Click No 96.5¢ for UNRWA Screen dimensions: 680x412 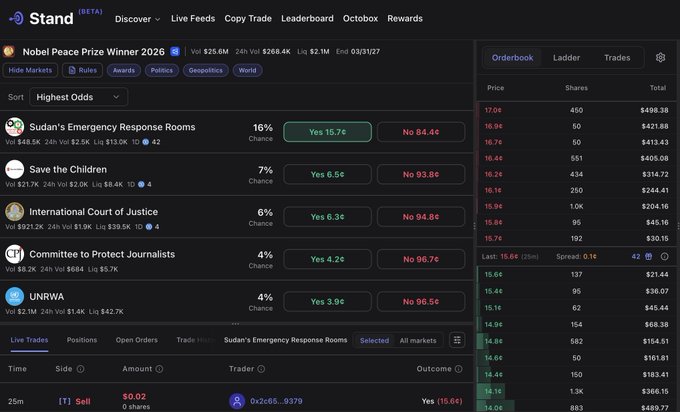pos(421,301)
